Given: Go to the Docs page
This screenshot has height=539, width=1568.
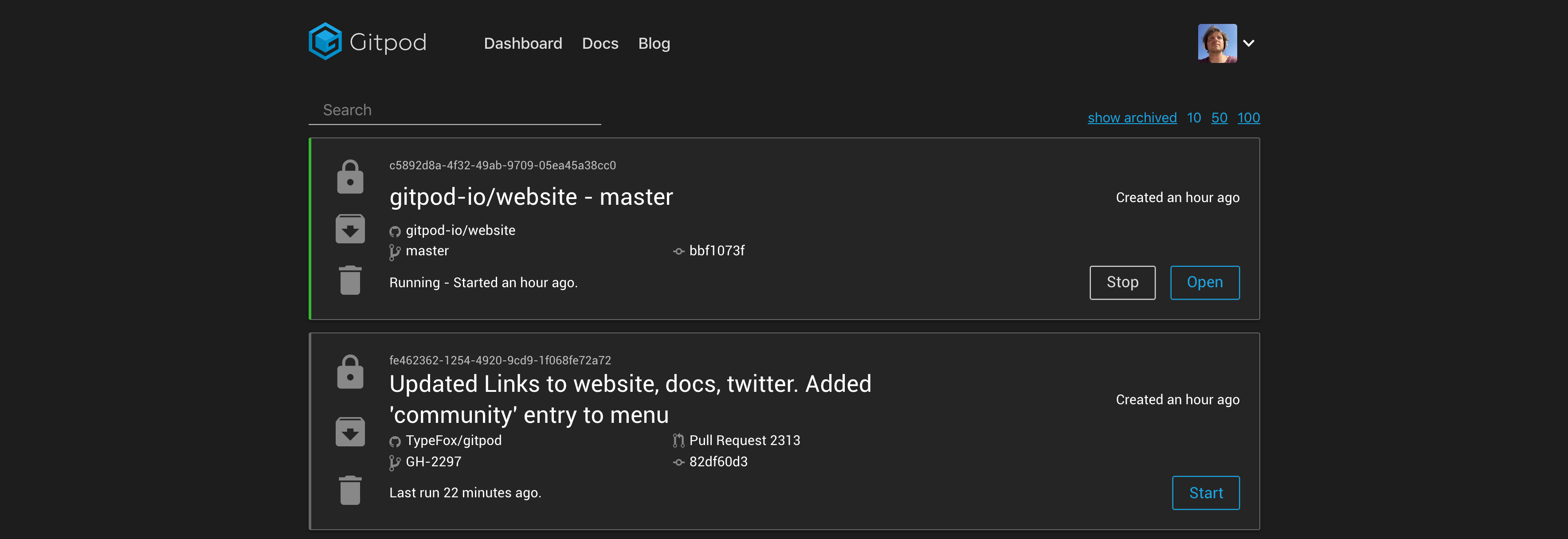Looking at the screenshot, I should click(600, 43).
